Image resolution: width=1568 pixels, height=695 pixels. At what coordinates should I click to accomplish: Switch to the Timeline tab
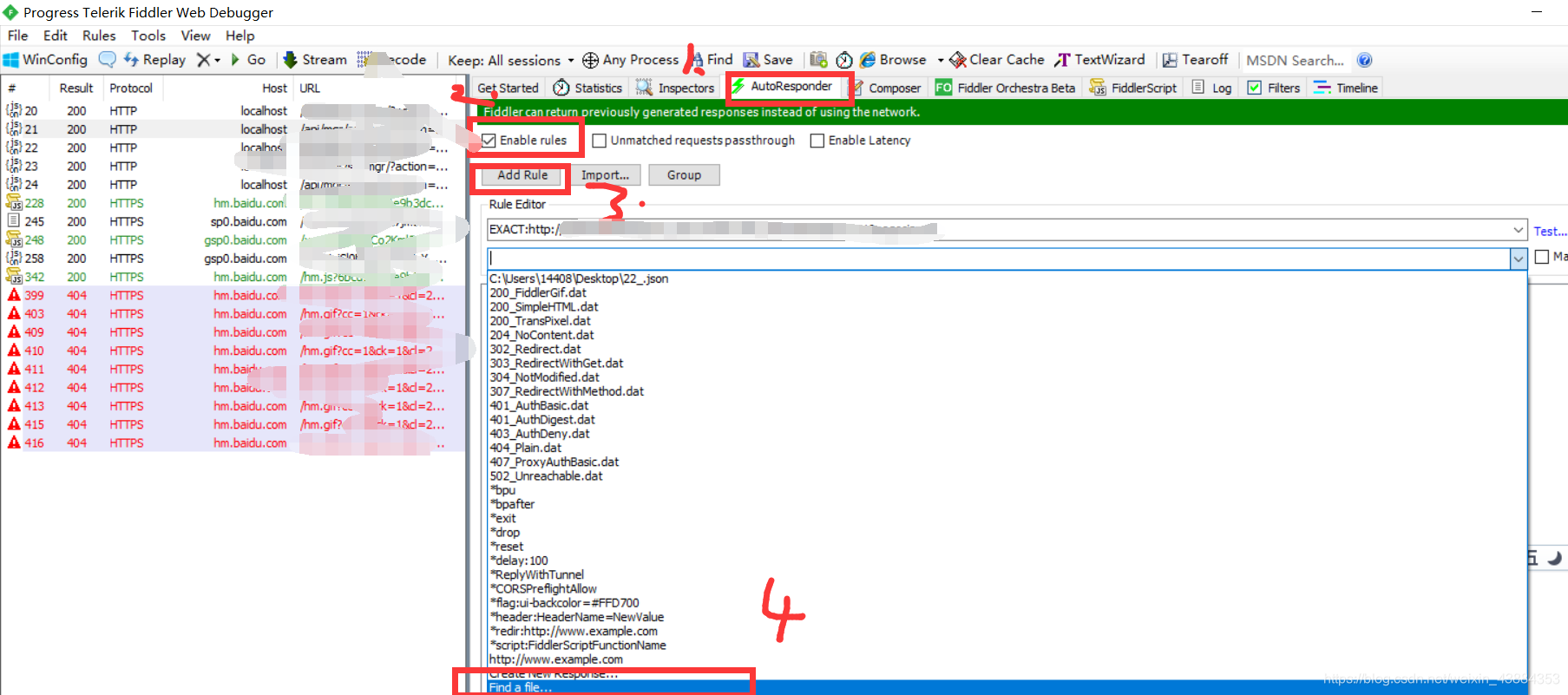[1346, 88]
